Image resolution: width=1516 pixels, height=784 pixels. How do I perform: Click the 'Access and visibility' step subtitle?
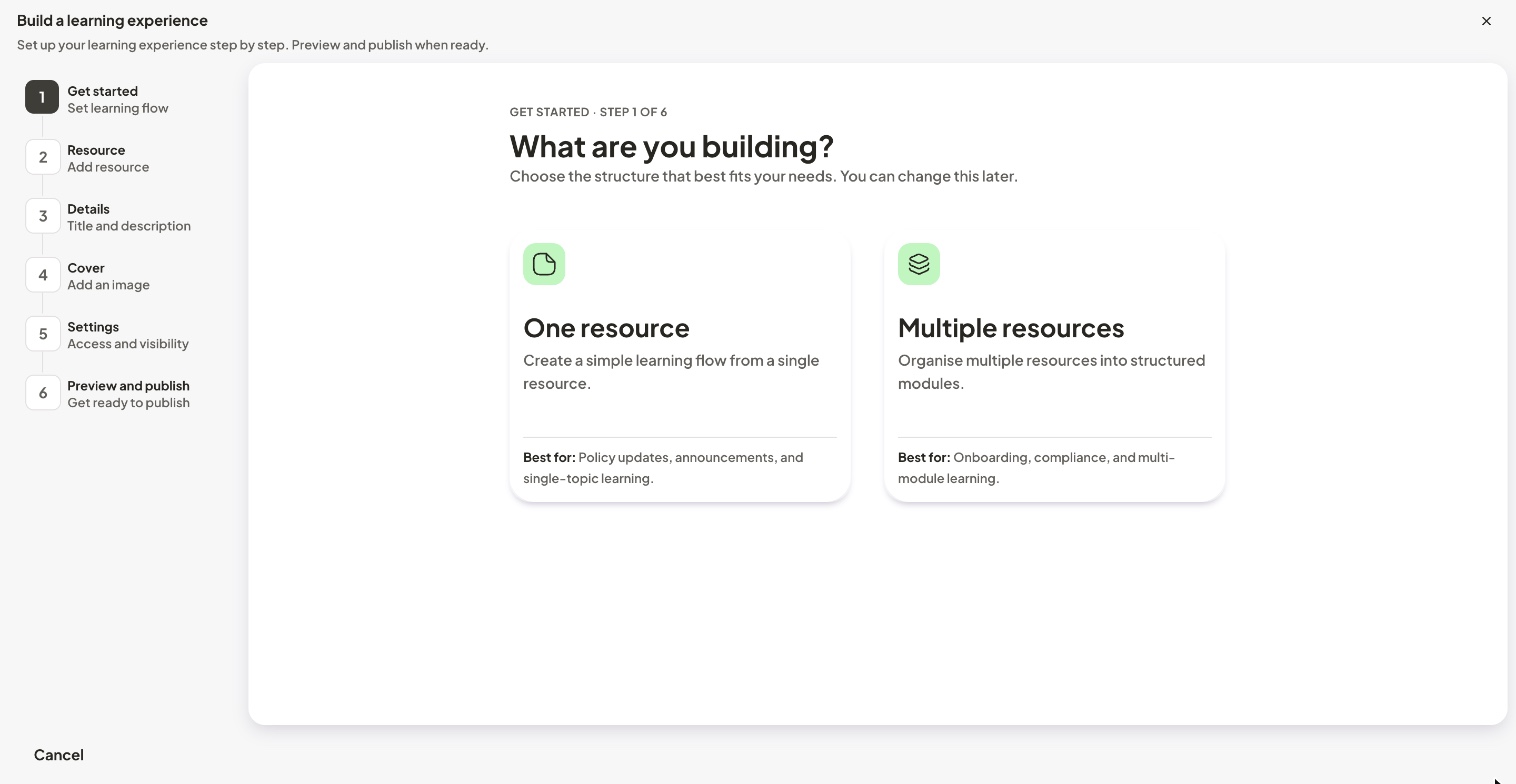pyautogui.click(x=128, y=344)
